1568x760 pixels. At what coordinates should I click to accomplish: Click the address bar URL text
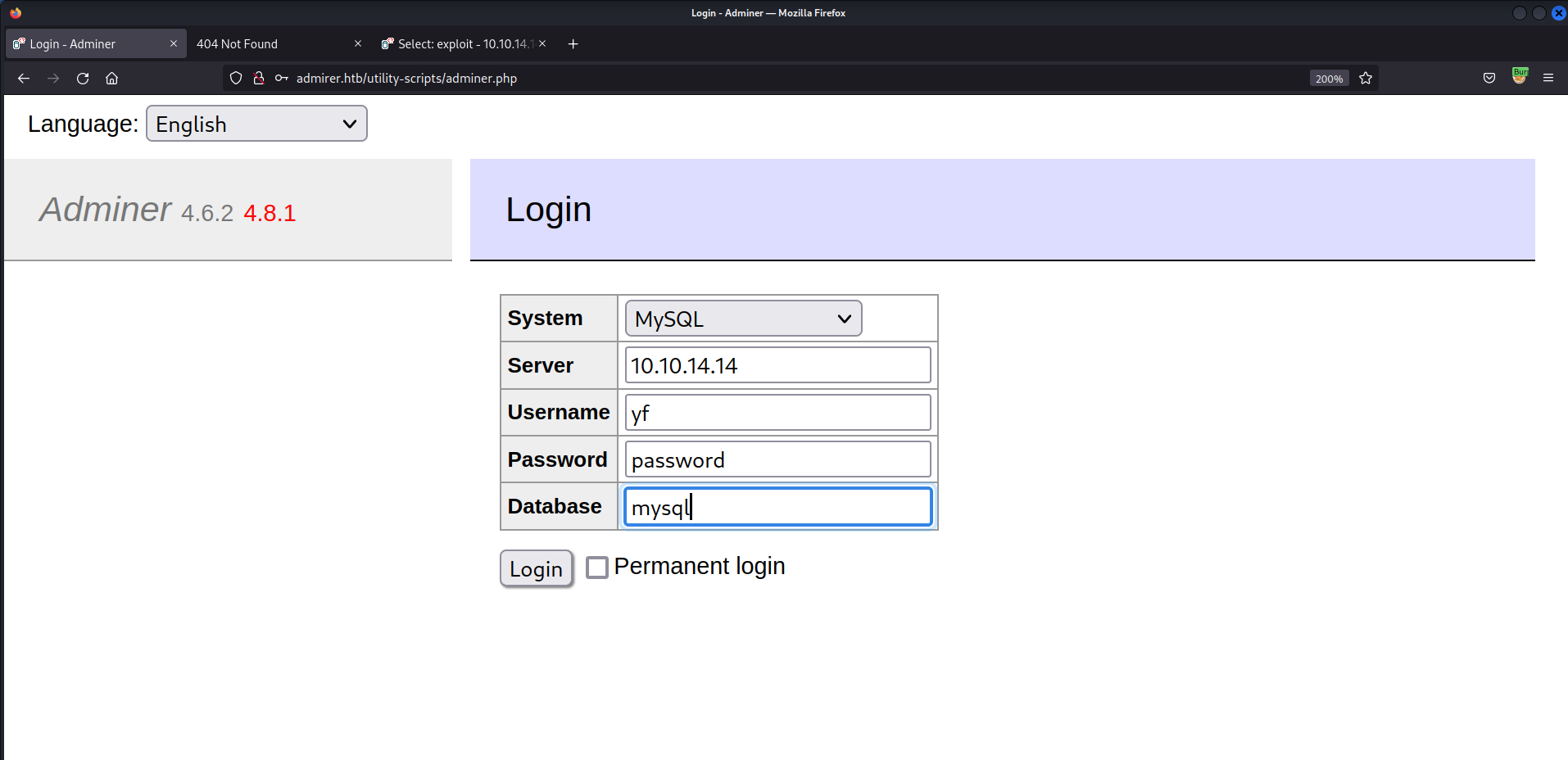[406, 79]
